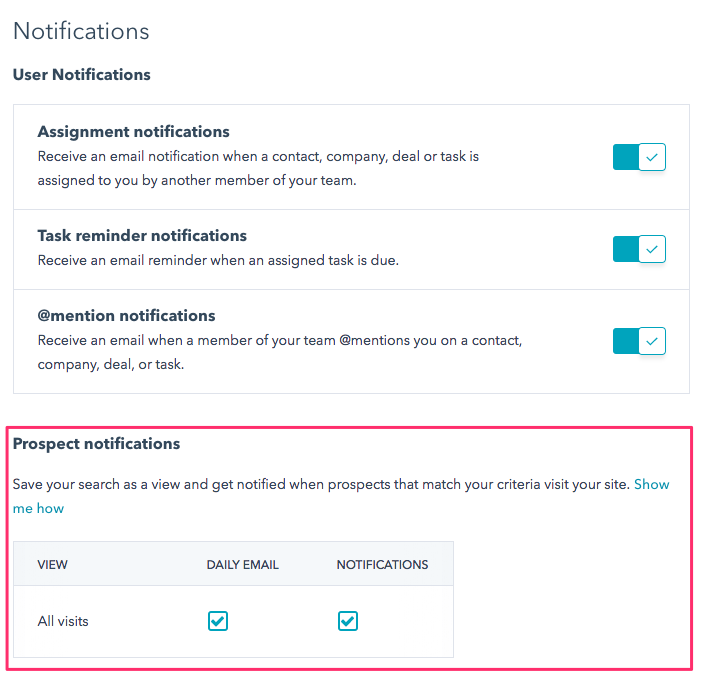Viewport: 706px width, 682px height.
Task: Click the 'Assignment notifications' title text
Action: [x=133, y=132]
